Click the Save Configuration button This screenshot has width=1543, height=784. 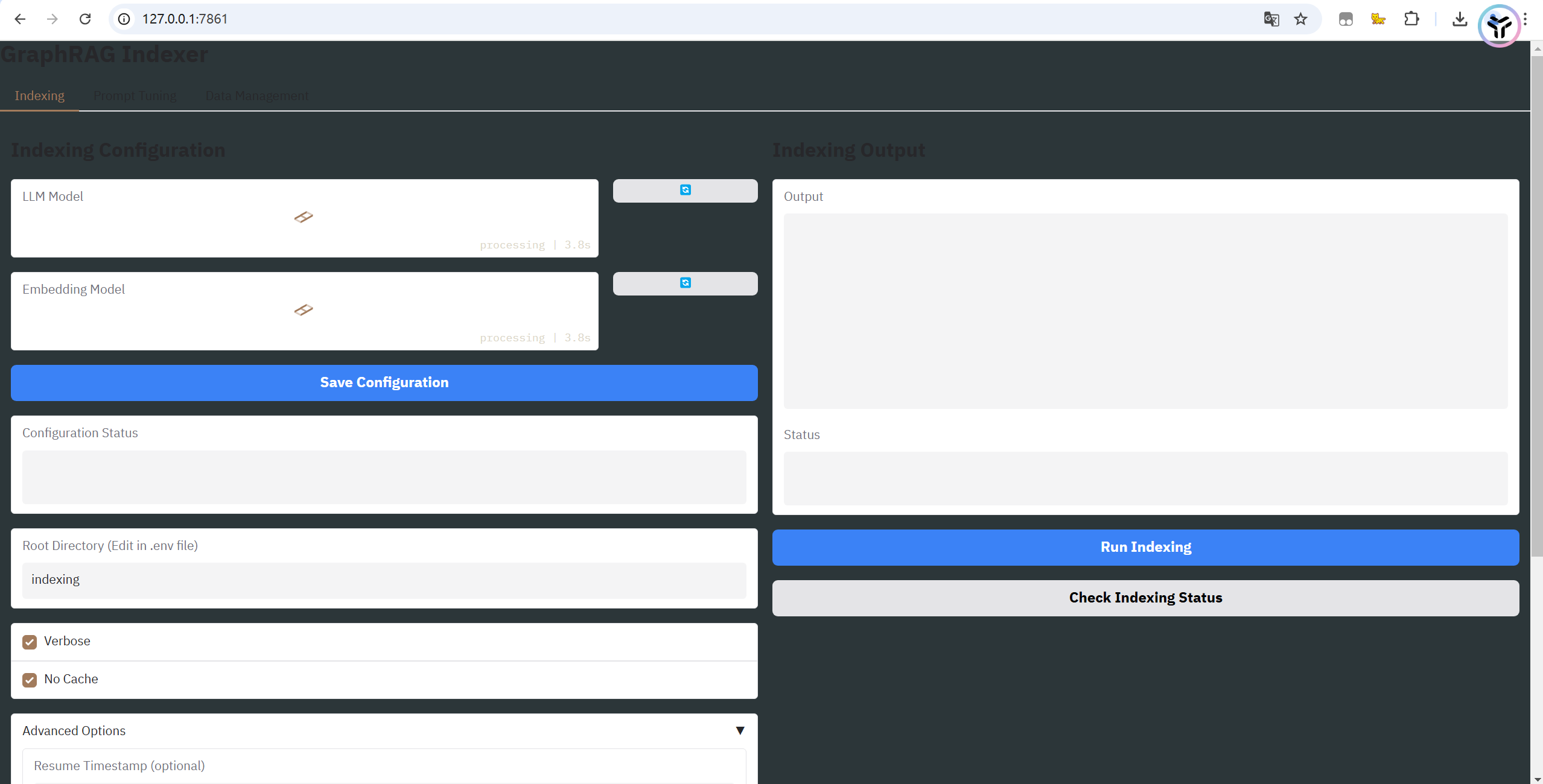384,383
